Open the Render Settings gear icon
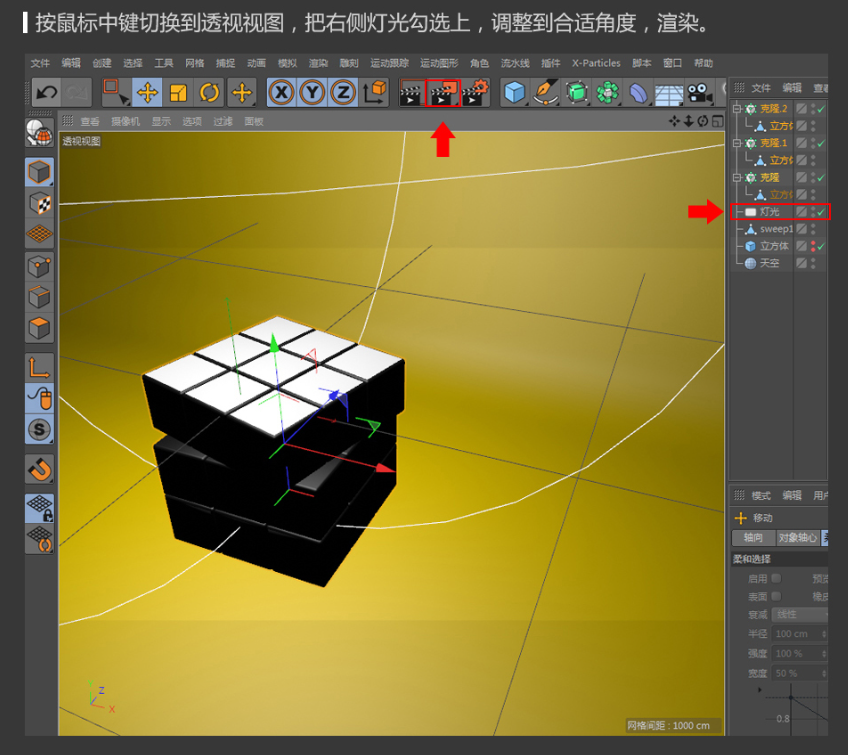Screen dimensions: 848x755 [475, 93]
